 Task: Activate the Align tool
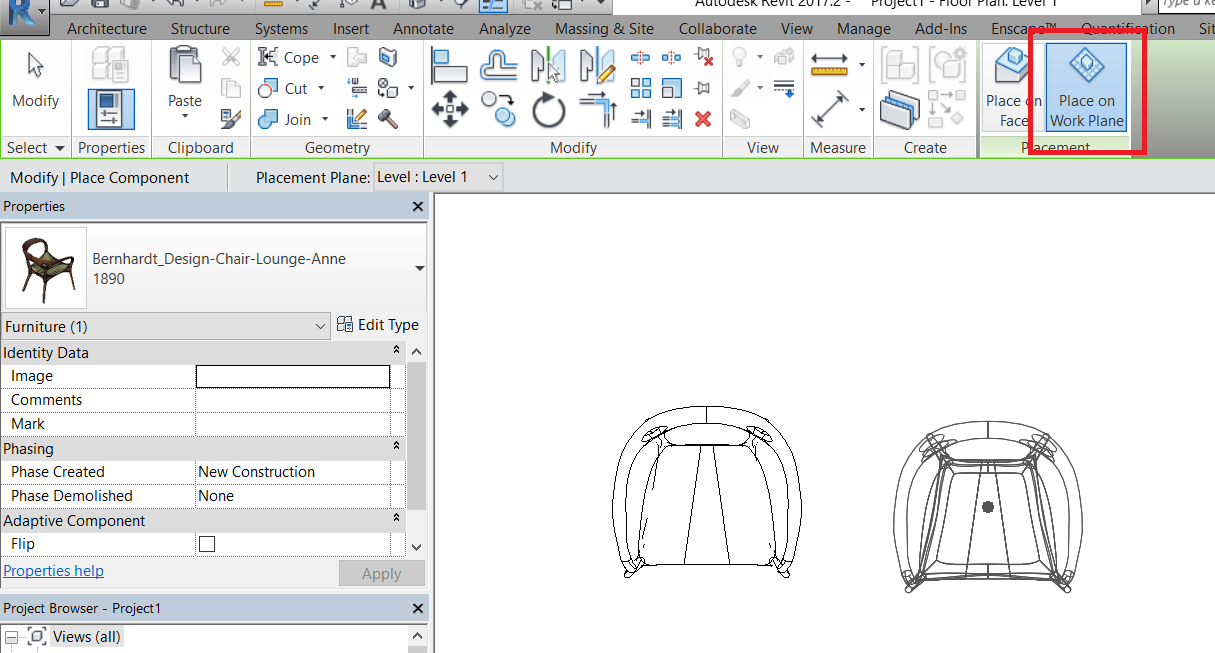[x=450, y=63]
